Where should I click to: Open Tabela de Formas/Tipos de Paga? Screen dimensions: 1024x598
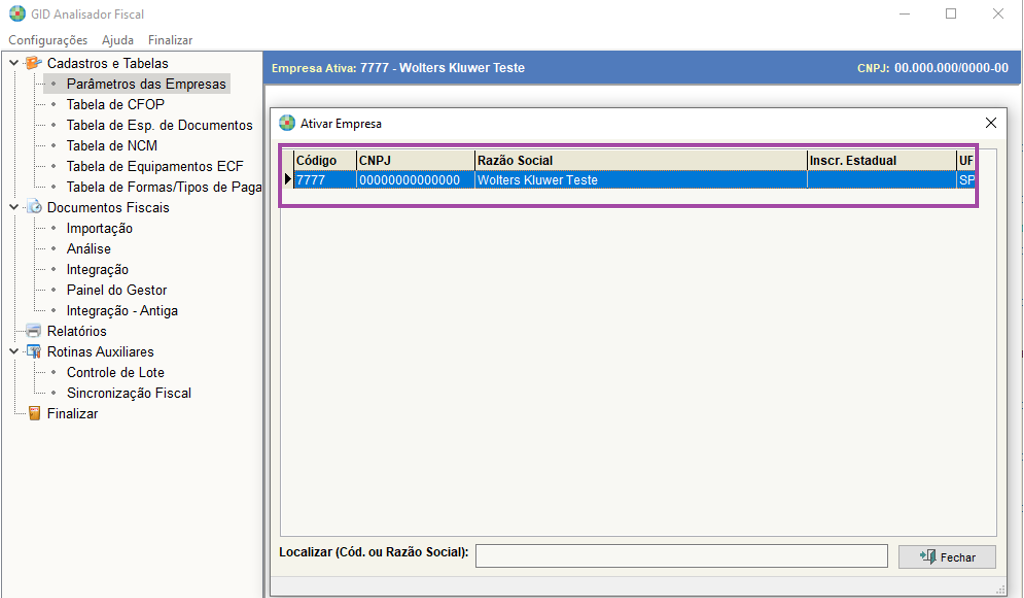pyautogui.click(x=164, y=187)
